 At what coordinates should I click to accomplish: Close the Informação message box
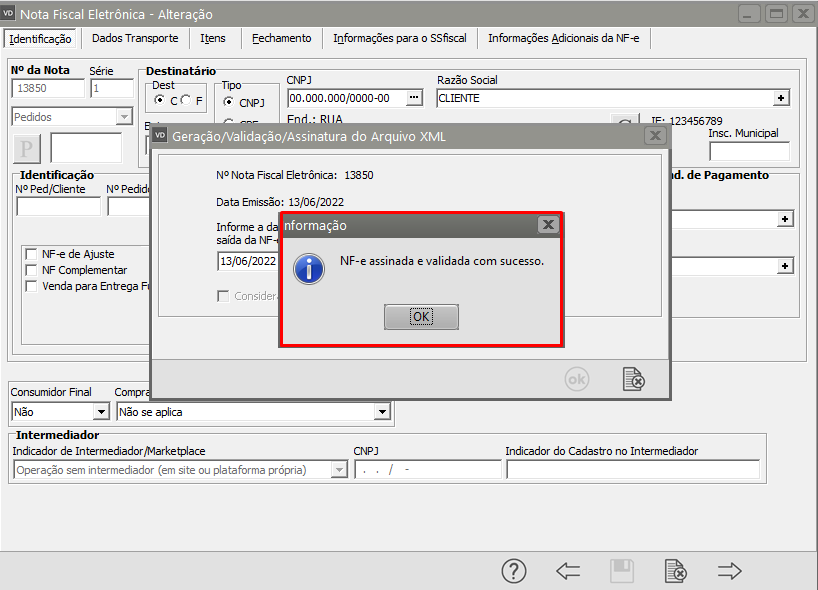pyautogui.click(x=547, y=225)
